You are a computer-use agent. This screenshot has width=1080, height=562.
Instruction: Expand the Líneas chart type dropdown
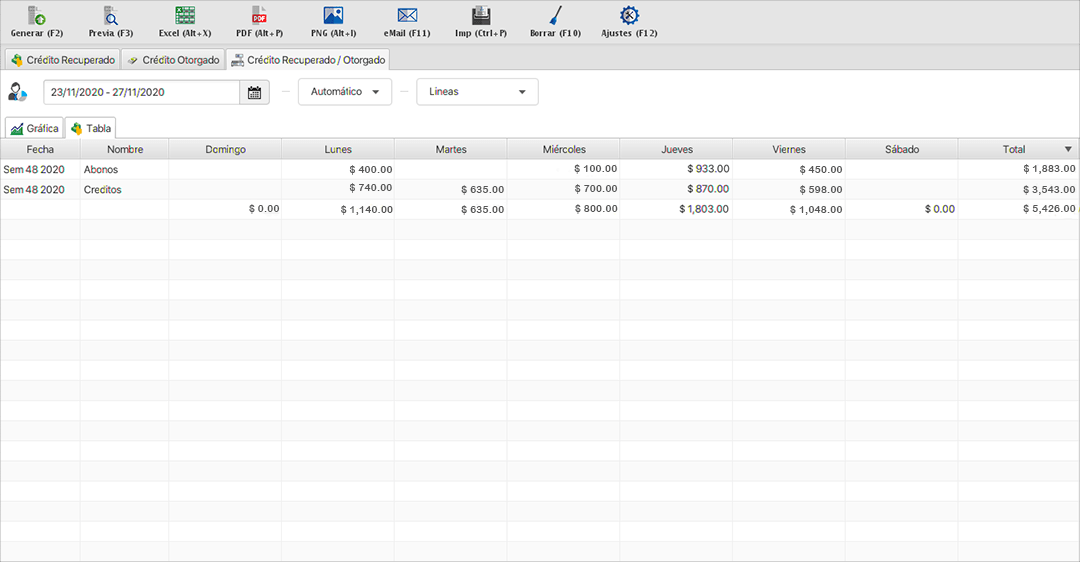[477, 92]
